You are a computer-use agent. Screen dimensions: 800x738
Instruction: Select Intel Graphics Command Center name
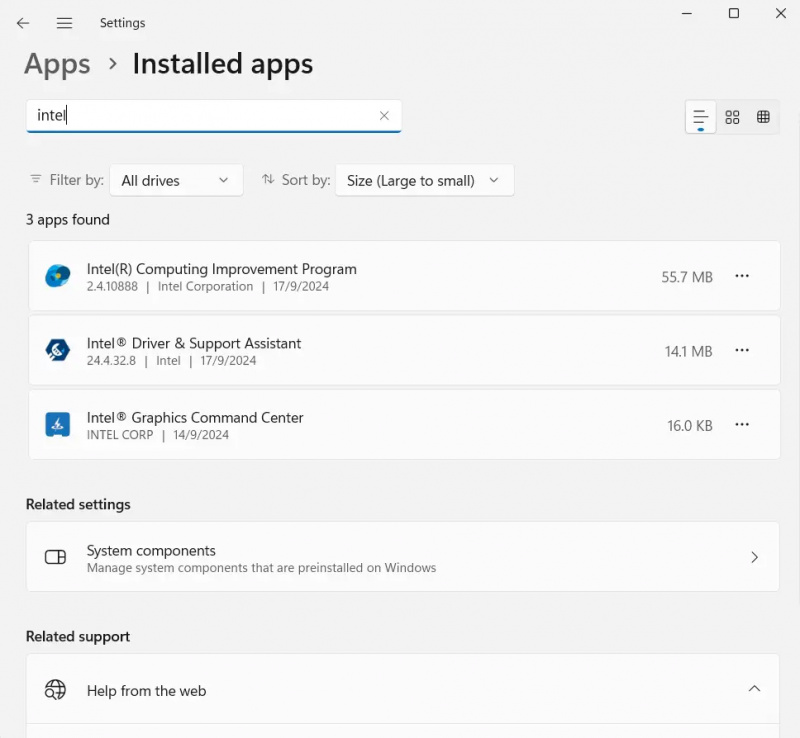click(195, 417)
